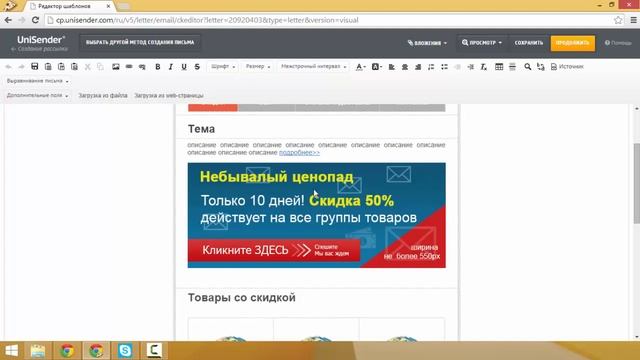This screenshot has width=640, height=360.
Task: Click the Cut scissors icon
Action: 87,67
